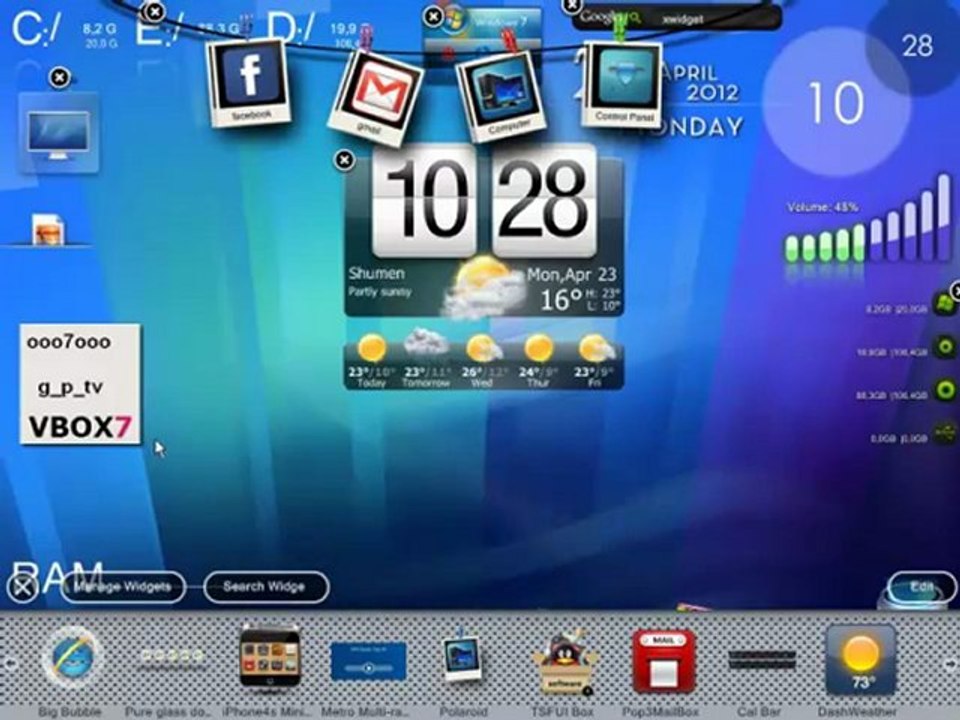Select the iPhone4s Mini widget
Screen dimensions: 960x720
tap(269, 658)
